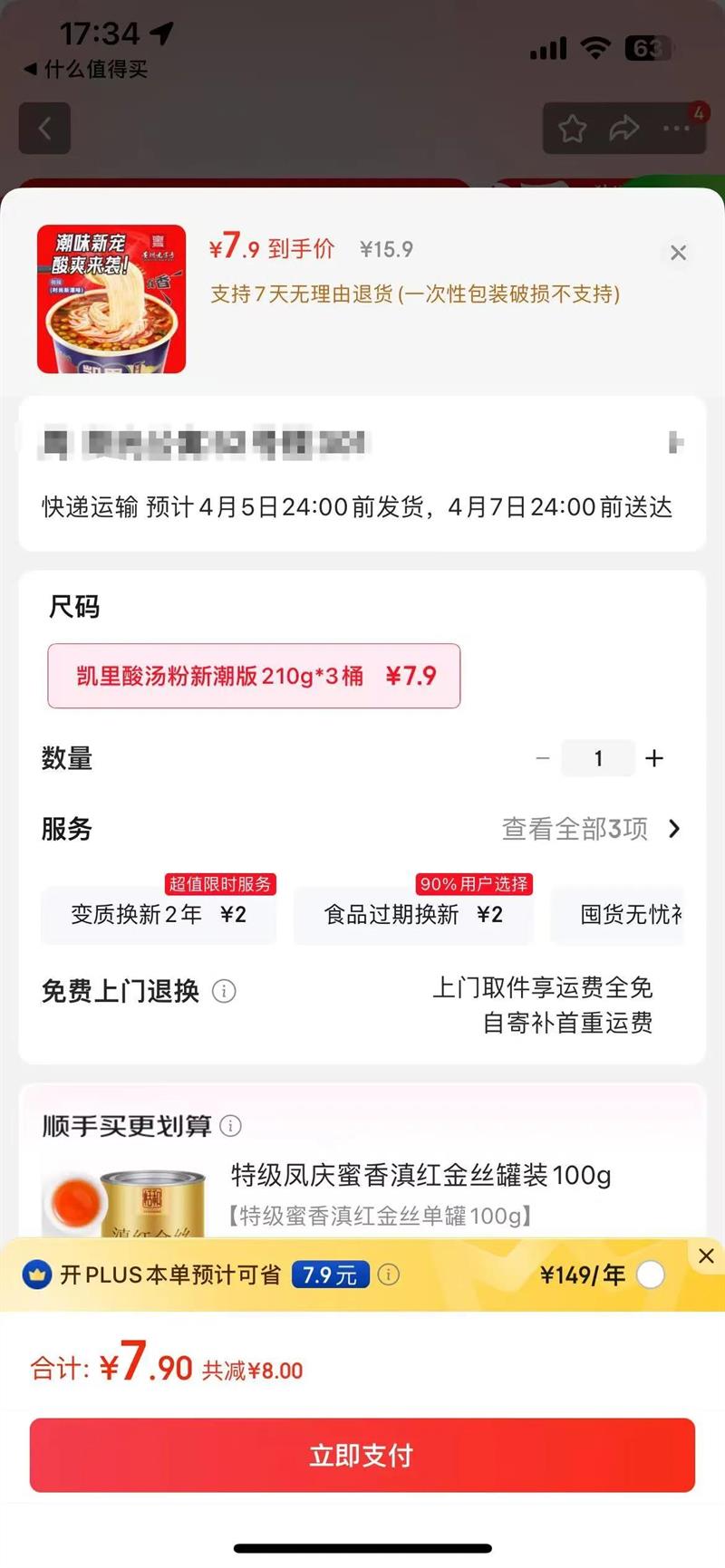Tap the back arrow button
The height and width of the screenshot is (1568, 725).
(x=44, y=129)
